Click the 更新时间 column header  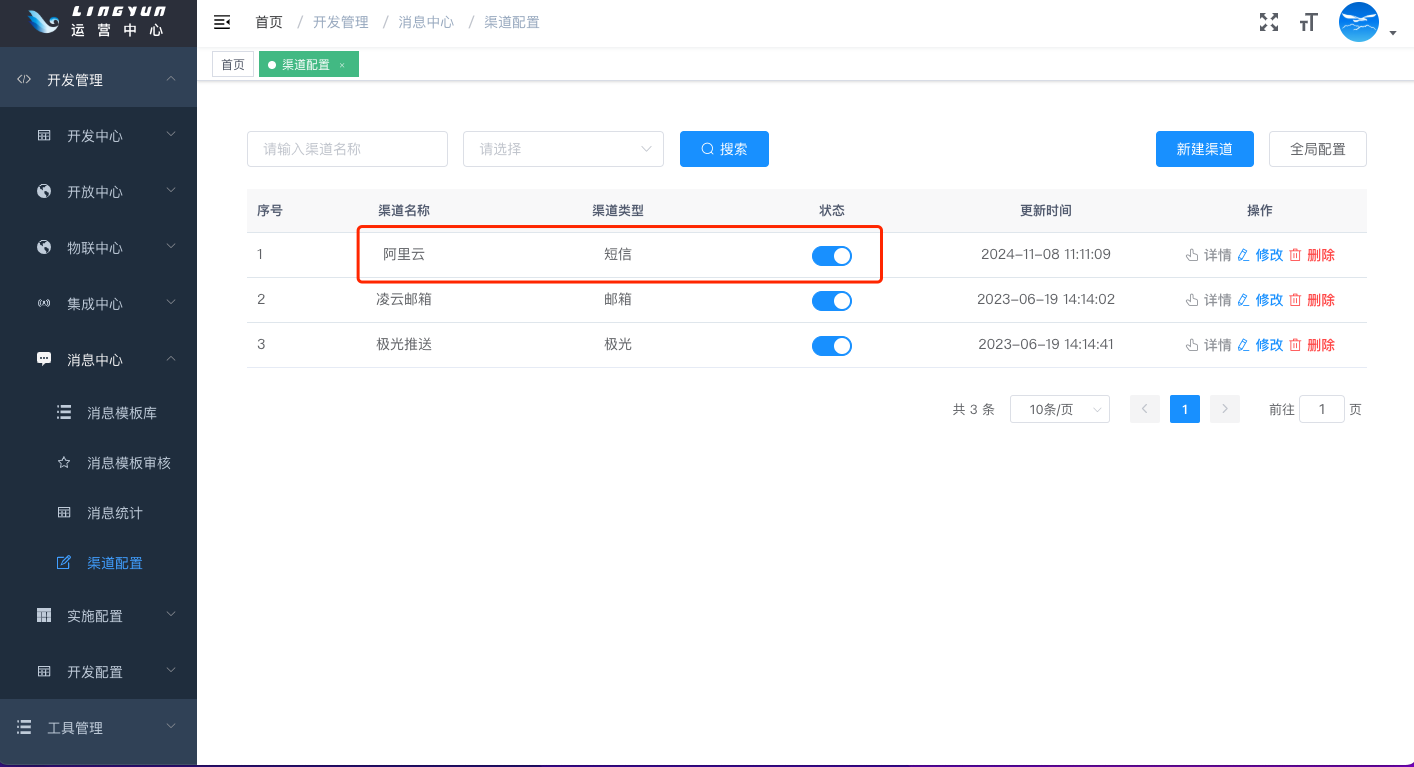(1046, 211)
